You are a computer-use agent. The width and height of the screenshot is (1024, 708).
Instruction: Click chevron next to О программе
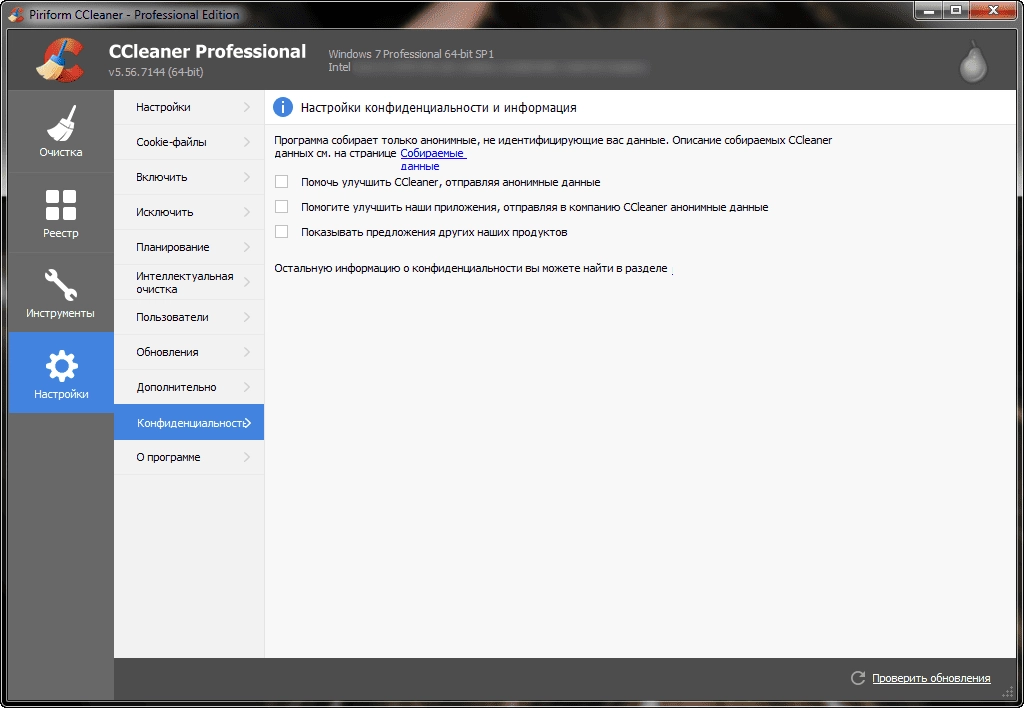[x=247, y=457]
